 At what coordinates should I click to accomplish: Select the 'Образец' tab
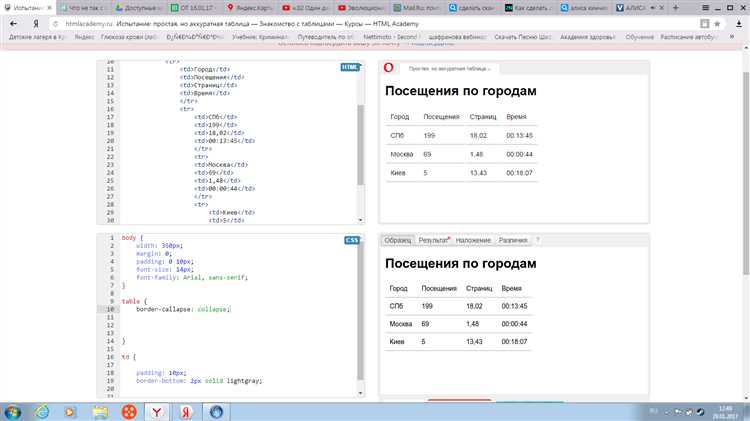coord(397,240)
